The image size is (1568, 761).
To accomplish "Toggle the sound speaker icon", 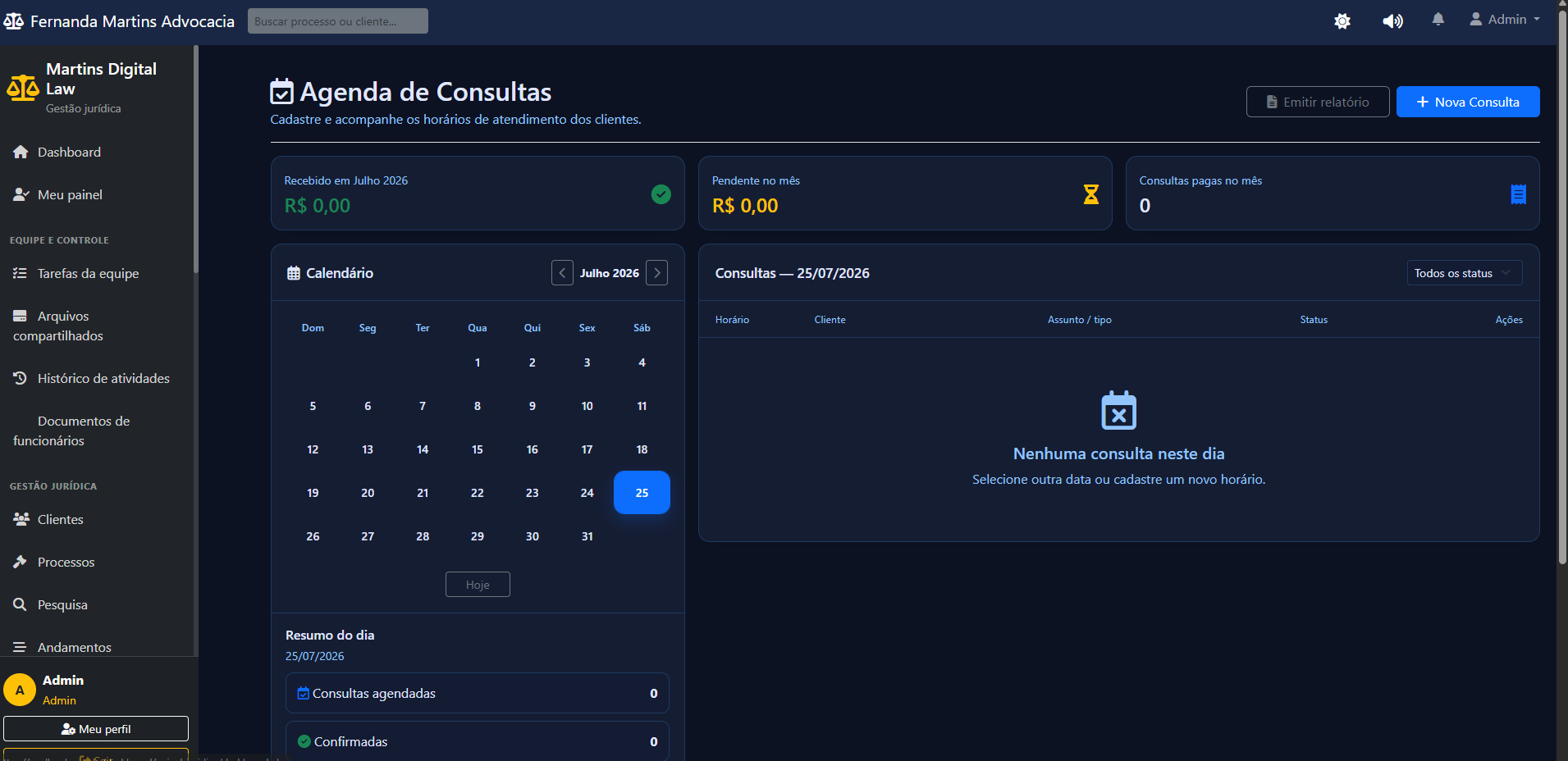I will (x=1392, y=21).
